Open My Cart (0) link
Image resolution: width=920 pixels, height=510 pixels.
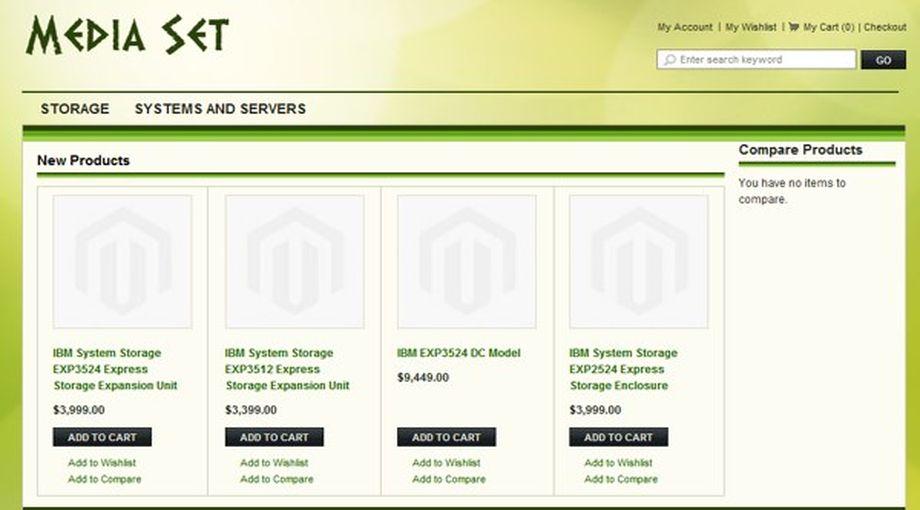pyautogui.click(x=828, y=27)
